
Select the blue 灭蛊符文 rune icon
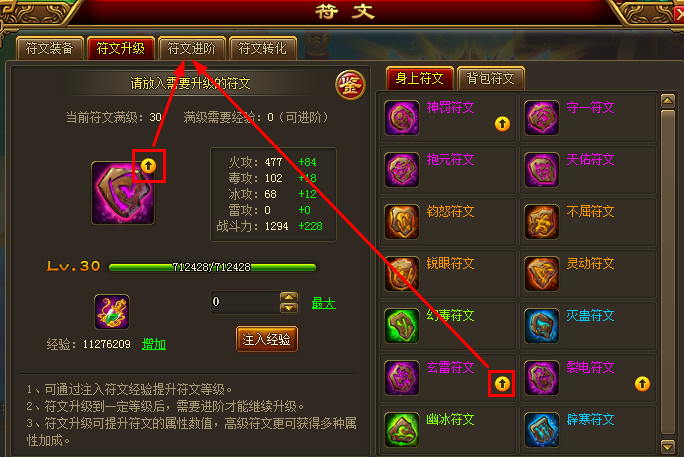(x=541, y=326)
